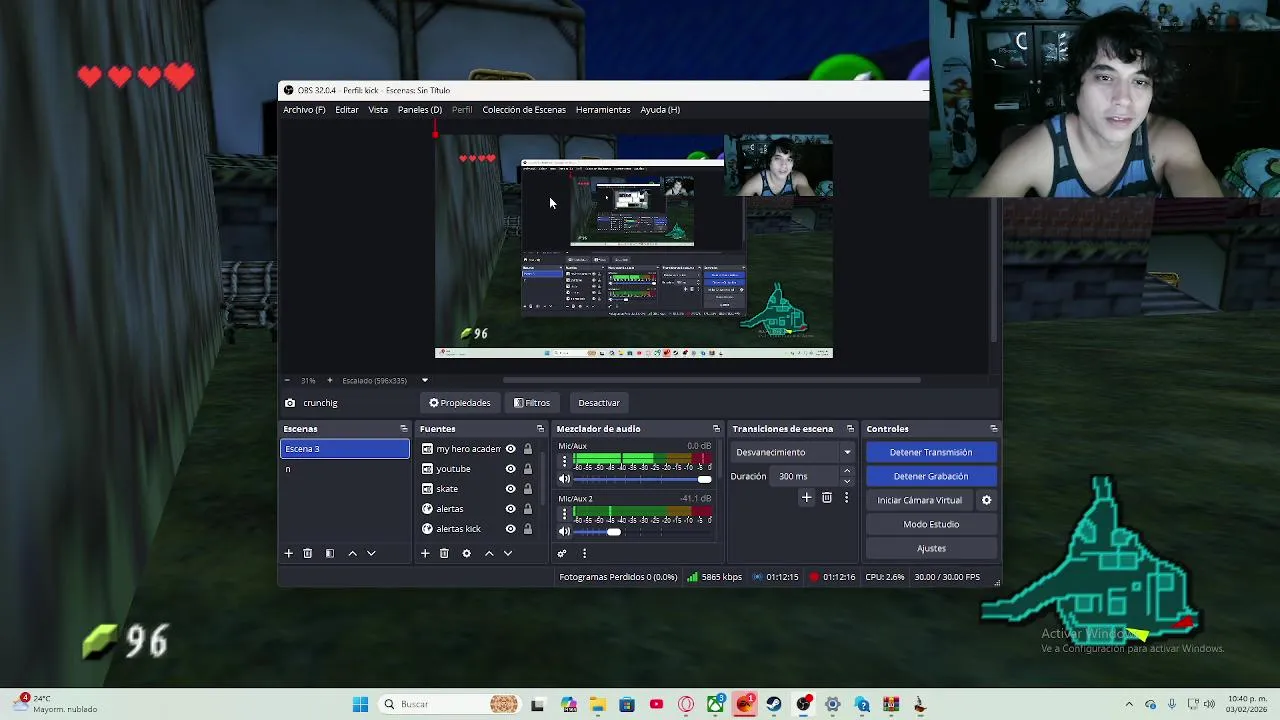This screenshot has height=720, width=1280.
Task: Remove the scene transition with the trash icon
Action: point(826,497)
